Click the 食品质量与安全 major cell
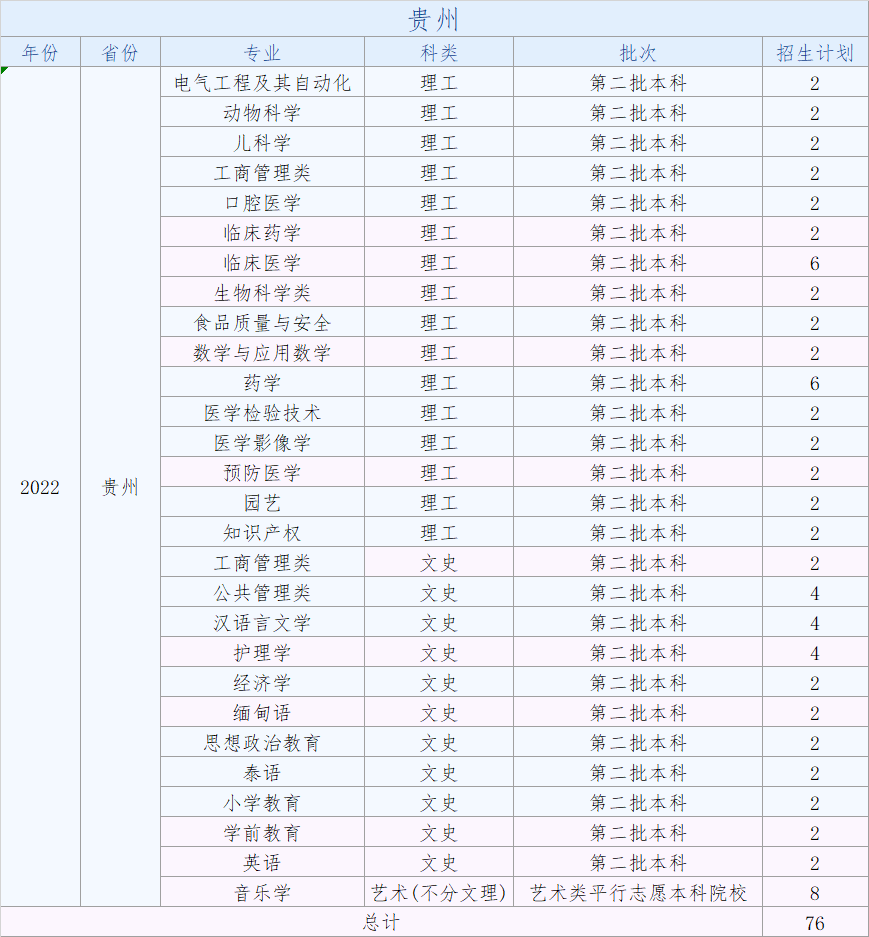Viewport: 869px width, 937px height. tap(262, 323)
